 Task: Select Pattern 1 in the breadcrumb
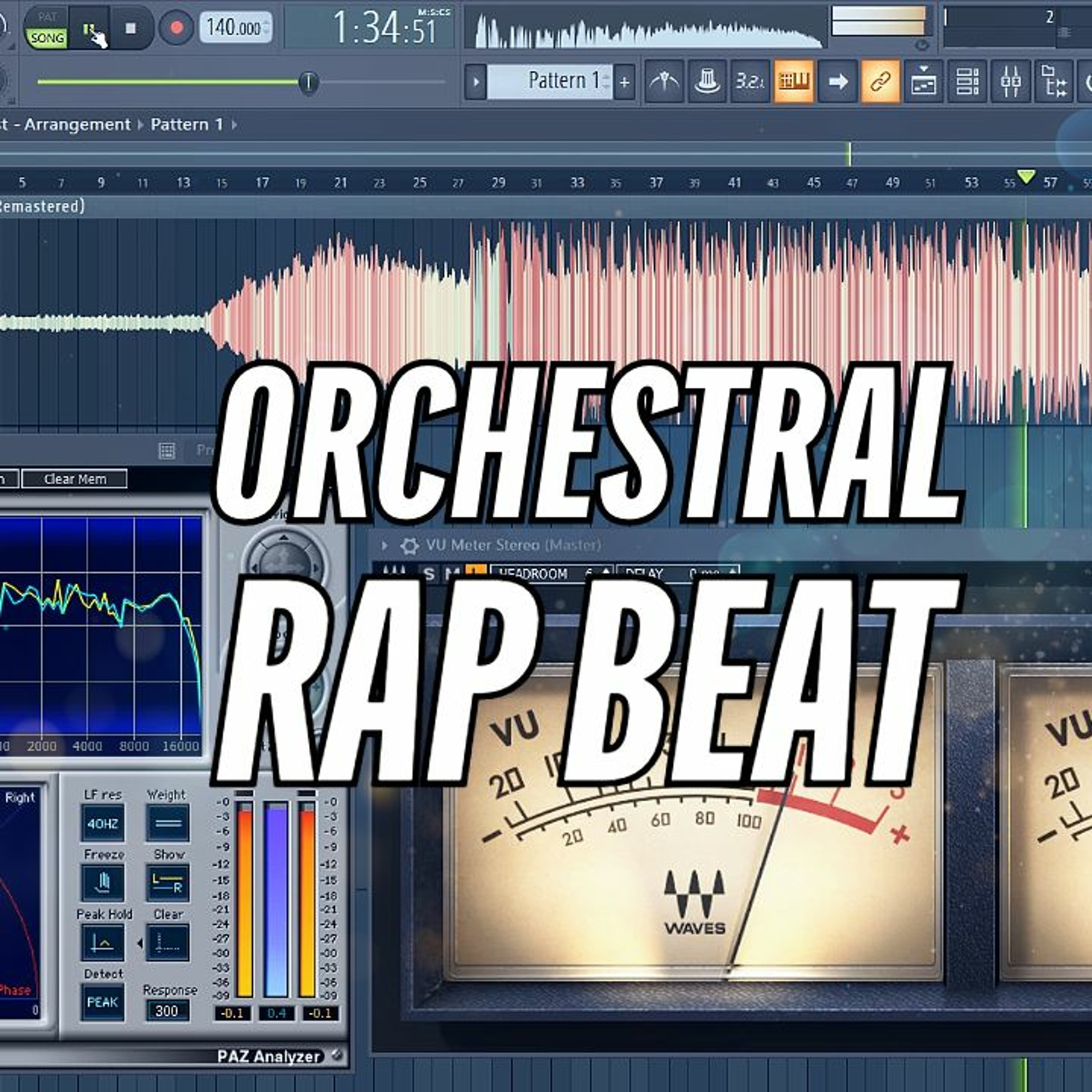(187, 124)
